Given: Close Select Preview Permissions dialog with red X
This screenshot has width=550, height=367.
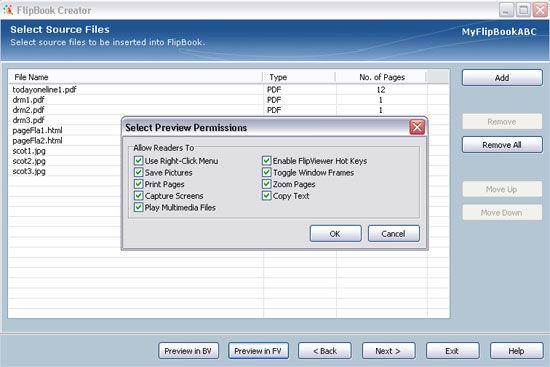Looking at the screenshot, I should tap(417, 127).
